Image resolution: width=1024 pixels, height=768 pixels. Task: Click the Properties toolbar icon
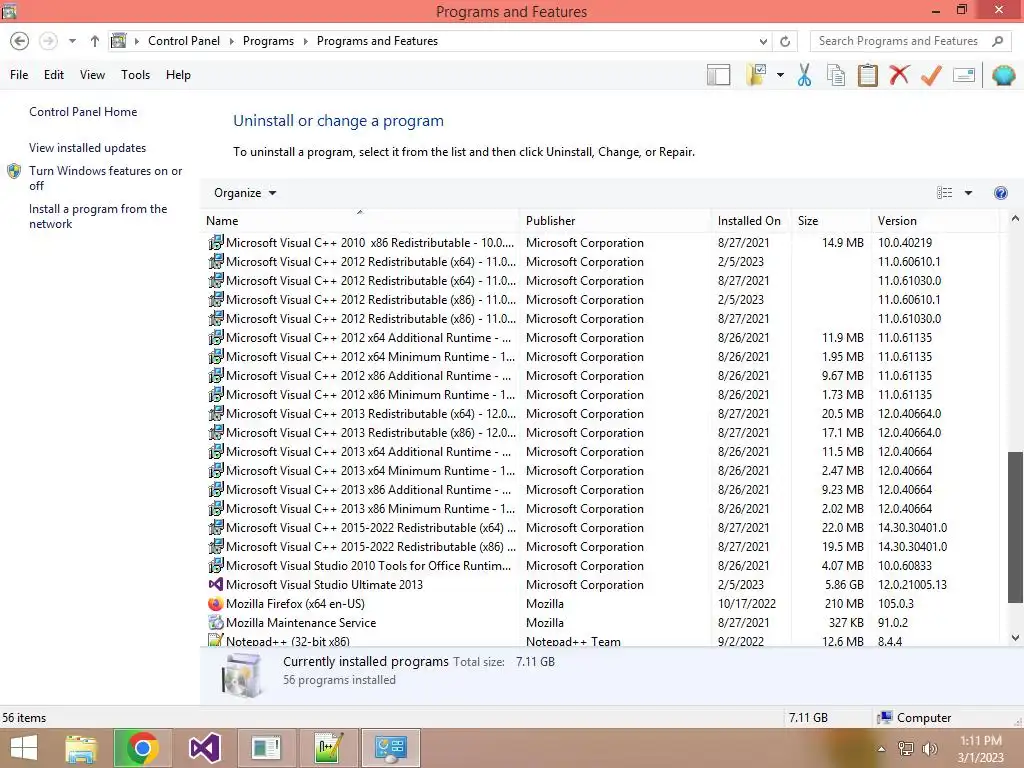[x=964, y=75]
